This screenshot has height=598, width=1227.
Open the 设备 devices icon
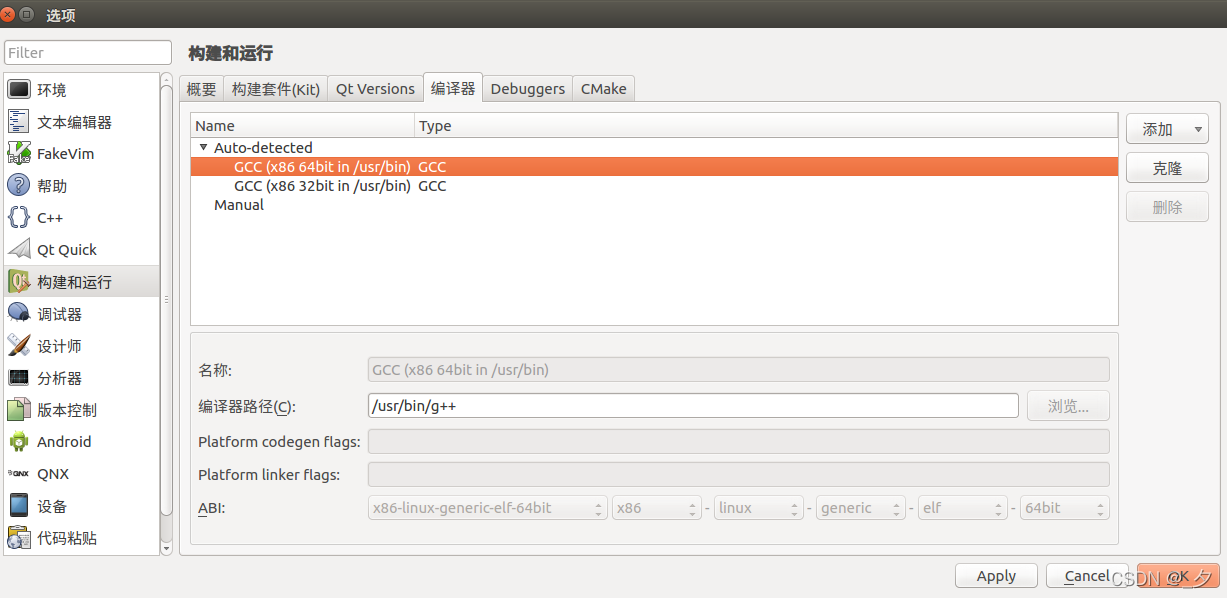tap(19, 506)
